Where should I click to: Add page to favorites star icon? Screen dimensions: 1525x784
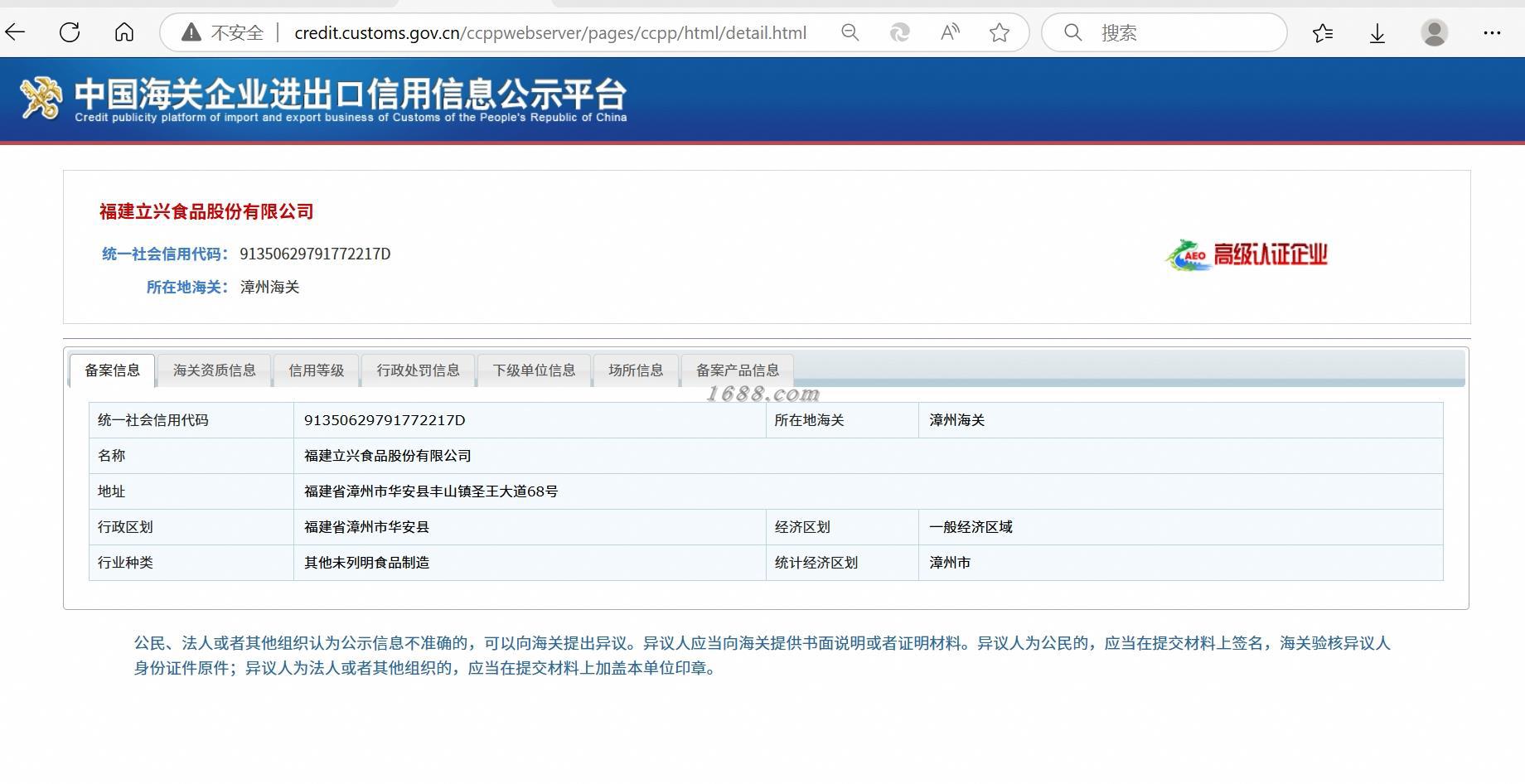click(1000, 32)
